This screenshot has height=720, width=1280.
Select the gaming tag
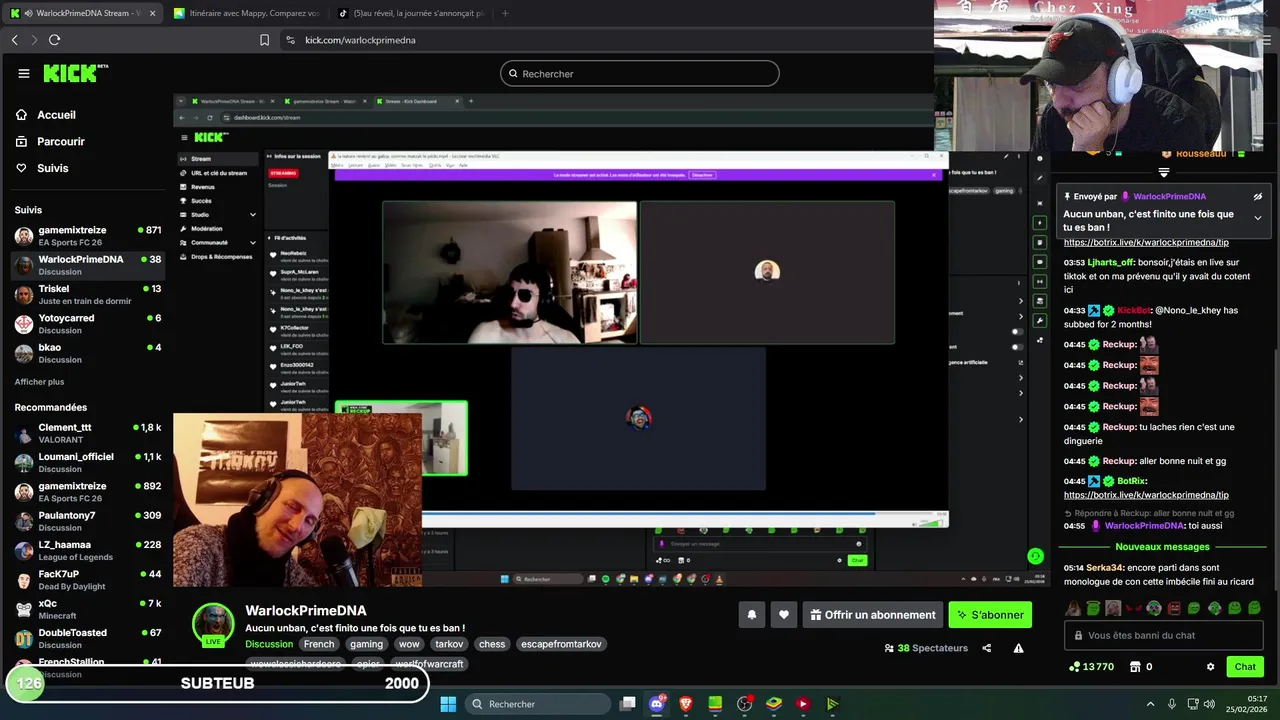coord(366,644)
